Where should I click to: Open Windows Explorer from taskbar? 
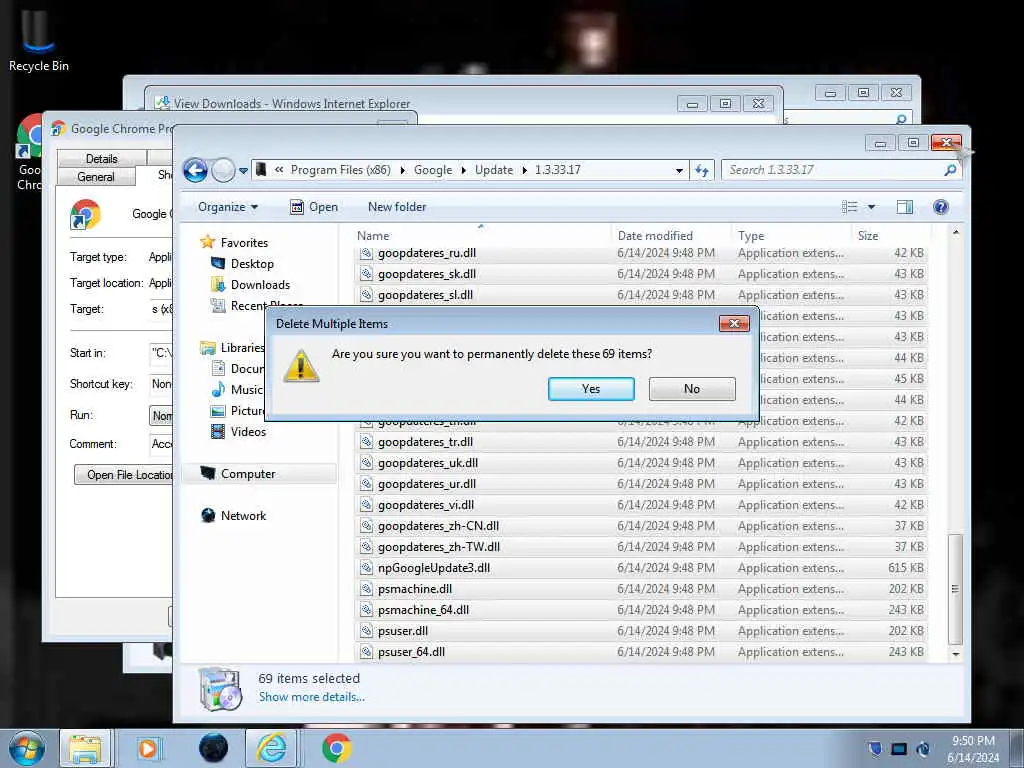(86, 748)
